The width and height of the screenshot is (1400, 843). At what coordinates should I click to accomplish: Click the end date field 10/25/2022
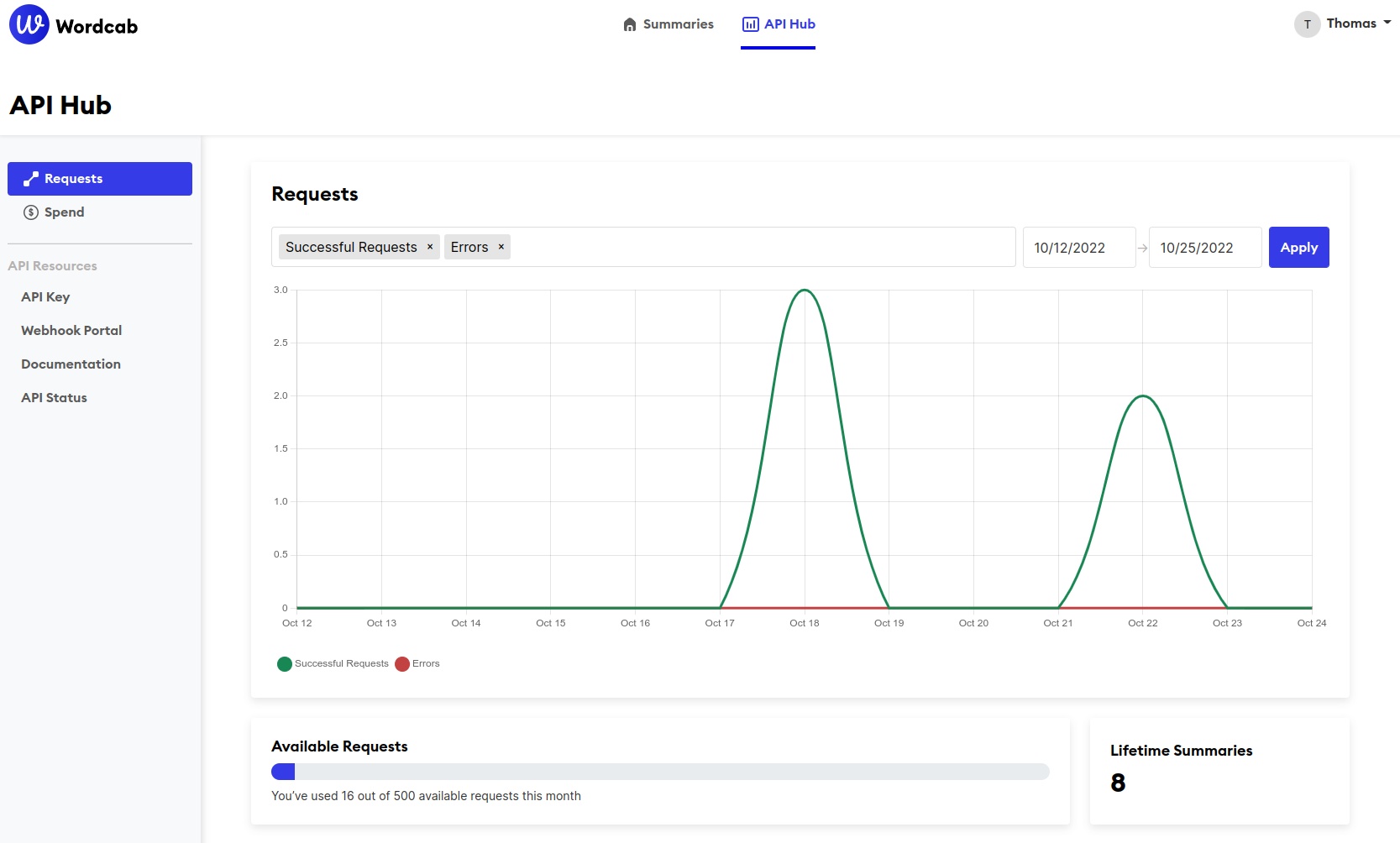coord(1205,248)
